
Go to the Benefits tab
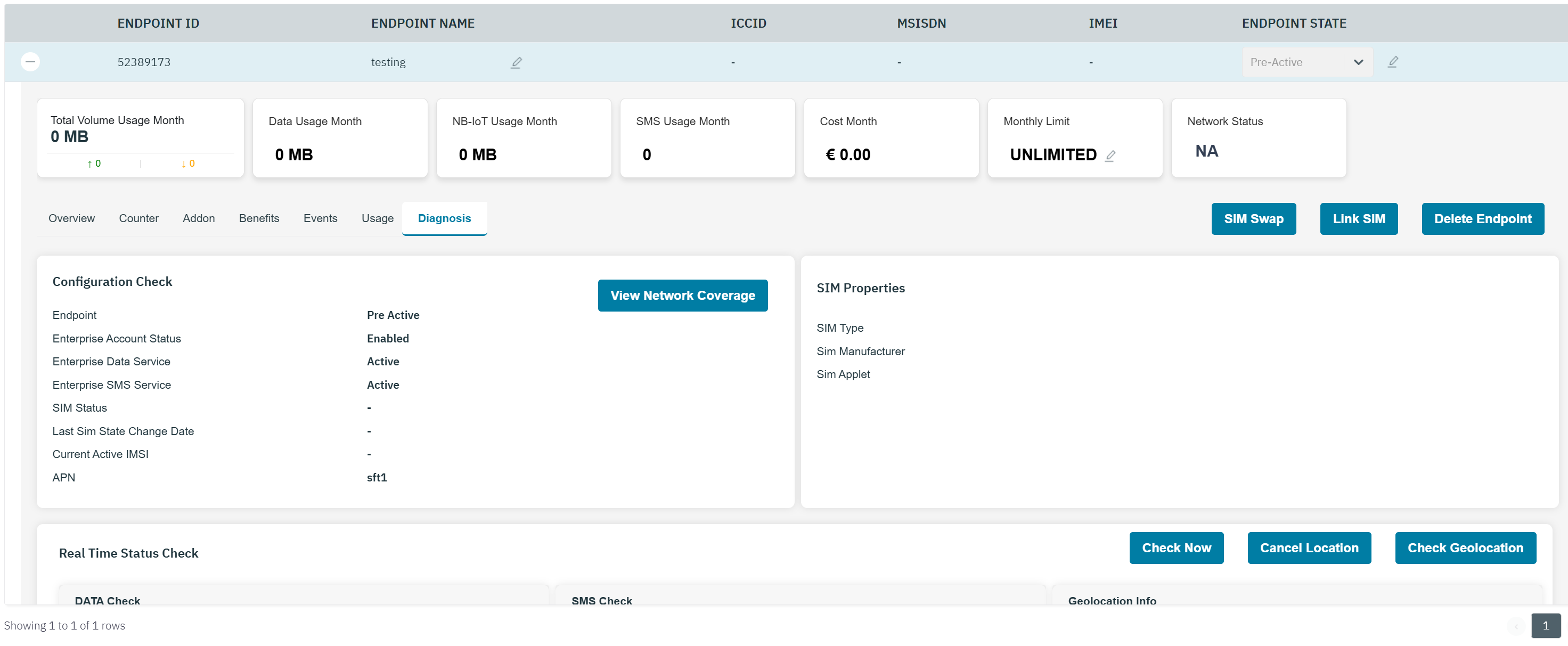pos(259,218)
